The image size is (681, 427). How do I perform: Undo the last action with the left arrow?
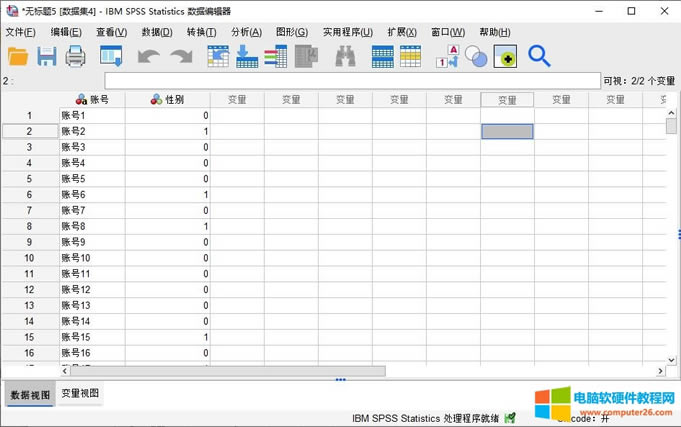[x=148, y=57]
